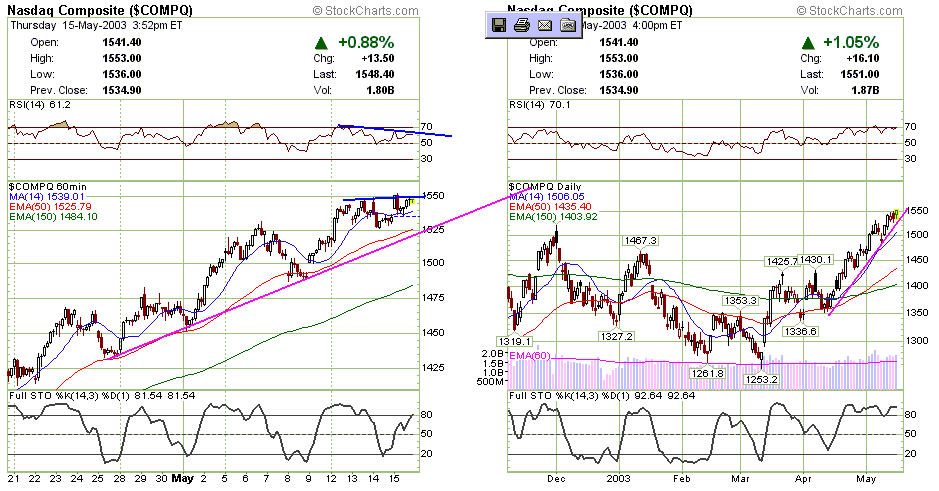Viewport: 939px width, 491px height.
Task: Click the 1353.3 price label
Action: click(x=741, y=301)
